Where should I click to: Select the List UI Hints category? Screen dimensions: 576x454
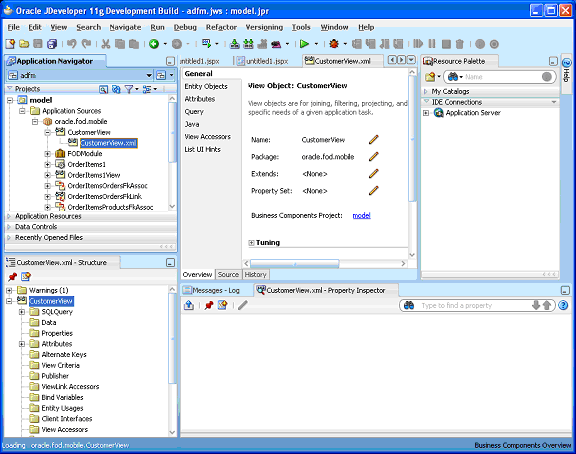(202, 149)
